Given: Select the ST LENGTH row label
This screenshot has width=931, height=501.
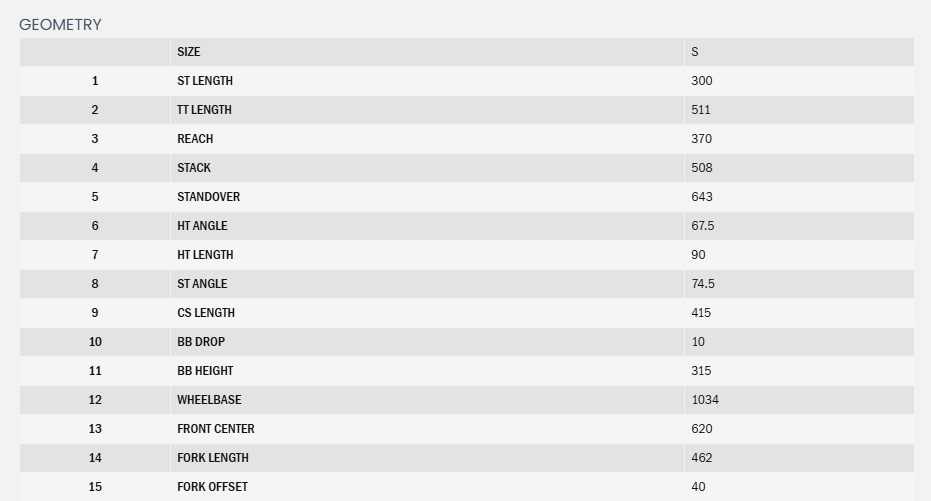Looking at the screenshot, I should coord(205,81).
